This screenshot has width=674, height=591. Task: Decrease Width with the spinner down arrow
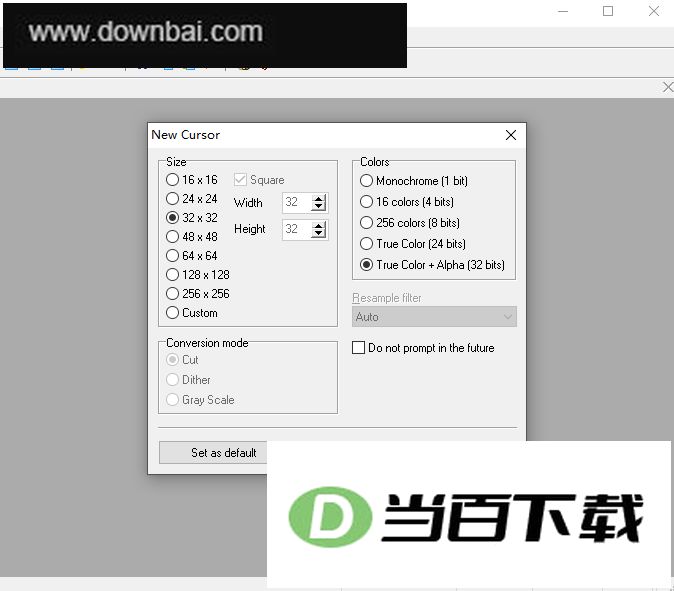click(x=319, y=207)
